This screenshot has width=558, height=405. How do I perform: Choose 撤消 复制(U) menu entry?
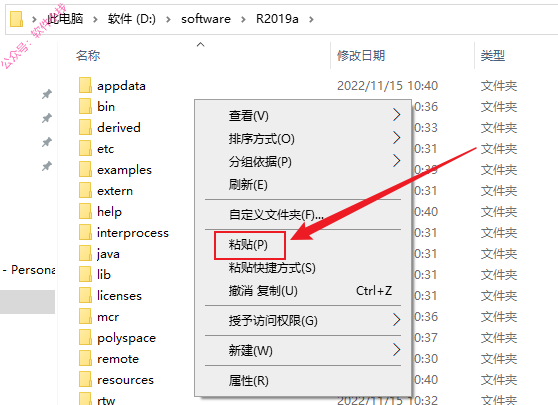(263, 291)
